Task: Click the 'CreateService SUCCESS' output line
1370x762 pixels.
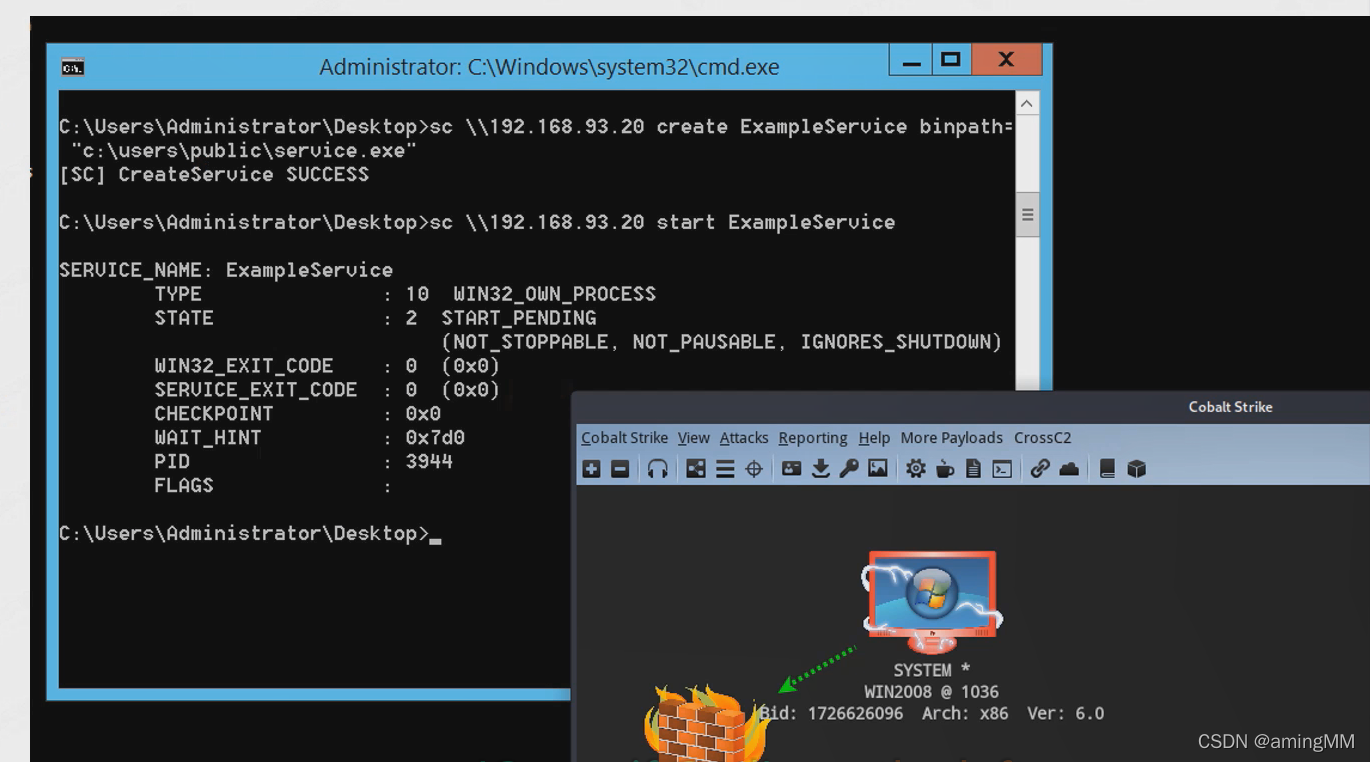Action: (214, 174)
